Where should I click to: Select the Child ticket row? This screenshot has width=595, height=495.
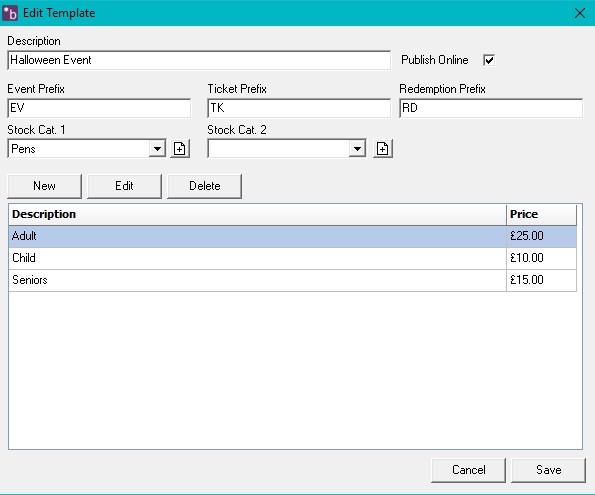tap(293, 259)
